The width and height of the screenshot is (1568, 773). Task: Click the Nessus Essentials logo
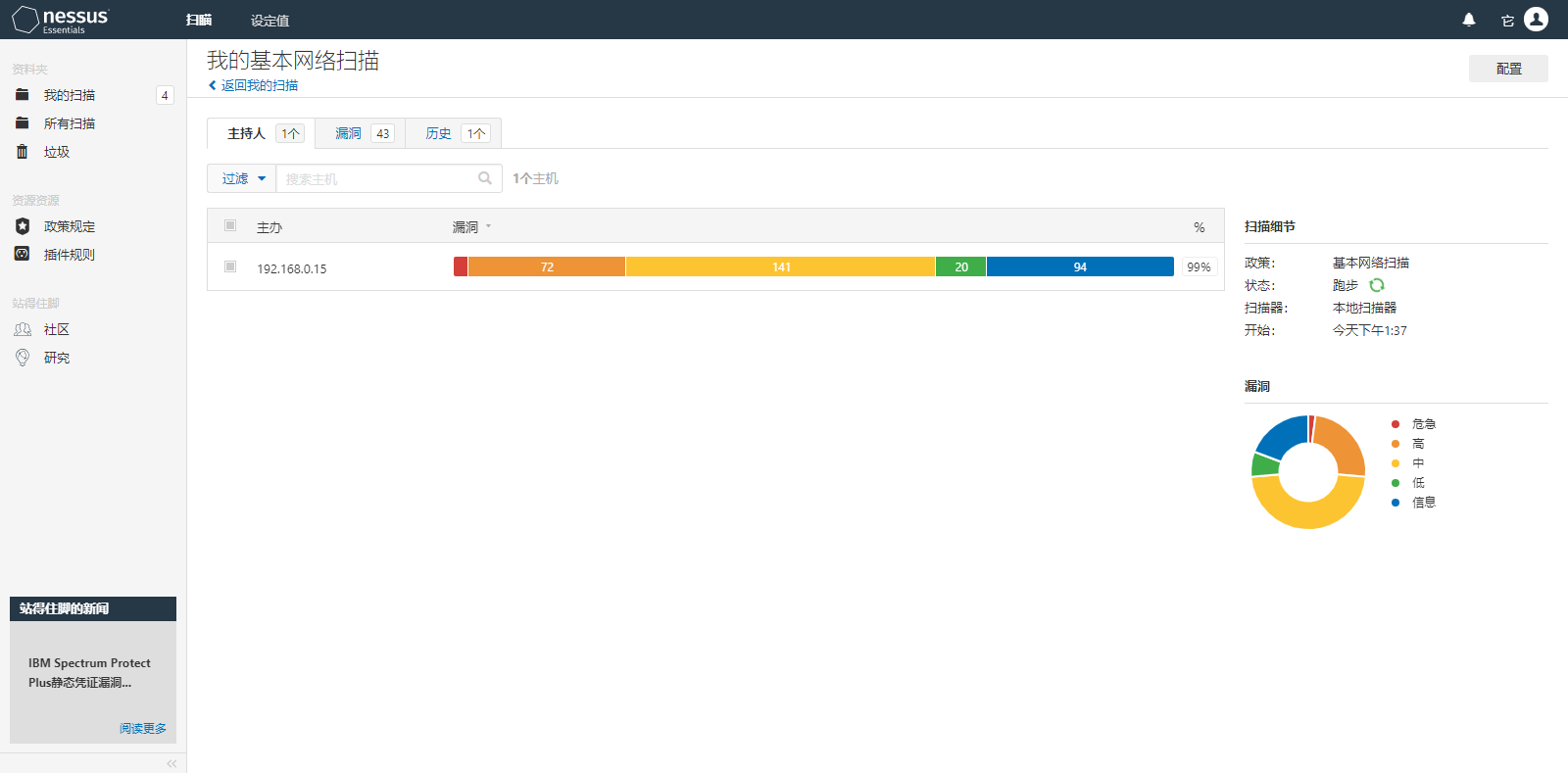coord(61,20)
